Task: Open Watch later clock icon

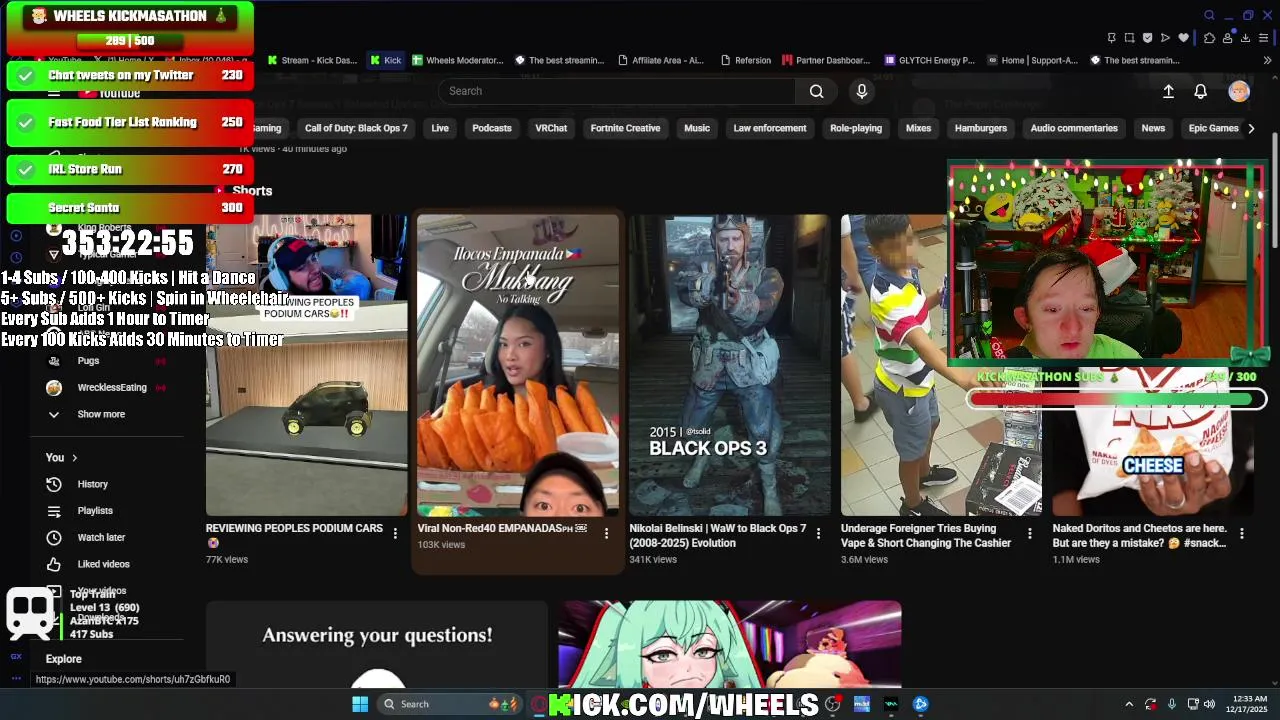Action: 54,537
